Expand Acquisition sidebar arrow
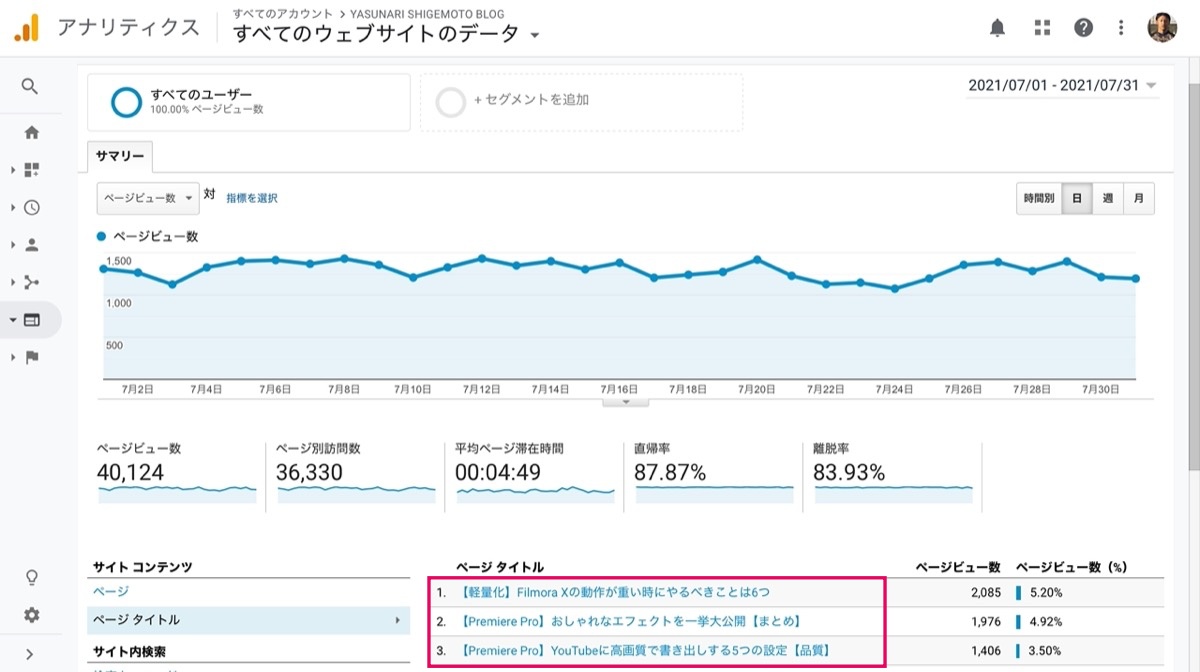Viewport: 1200px width, 672px height. pos(13,282)
